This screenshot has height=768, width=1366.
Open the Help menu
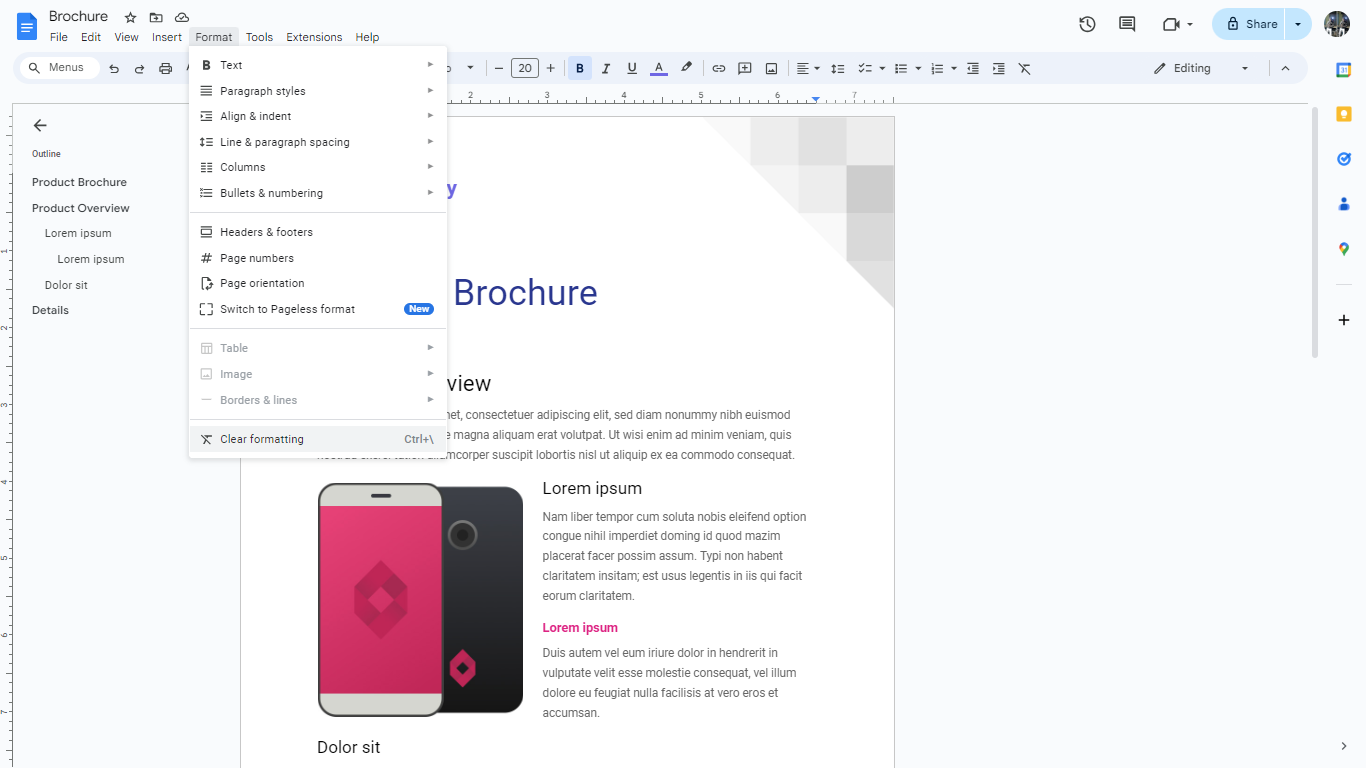point(367,37)
